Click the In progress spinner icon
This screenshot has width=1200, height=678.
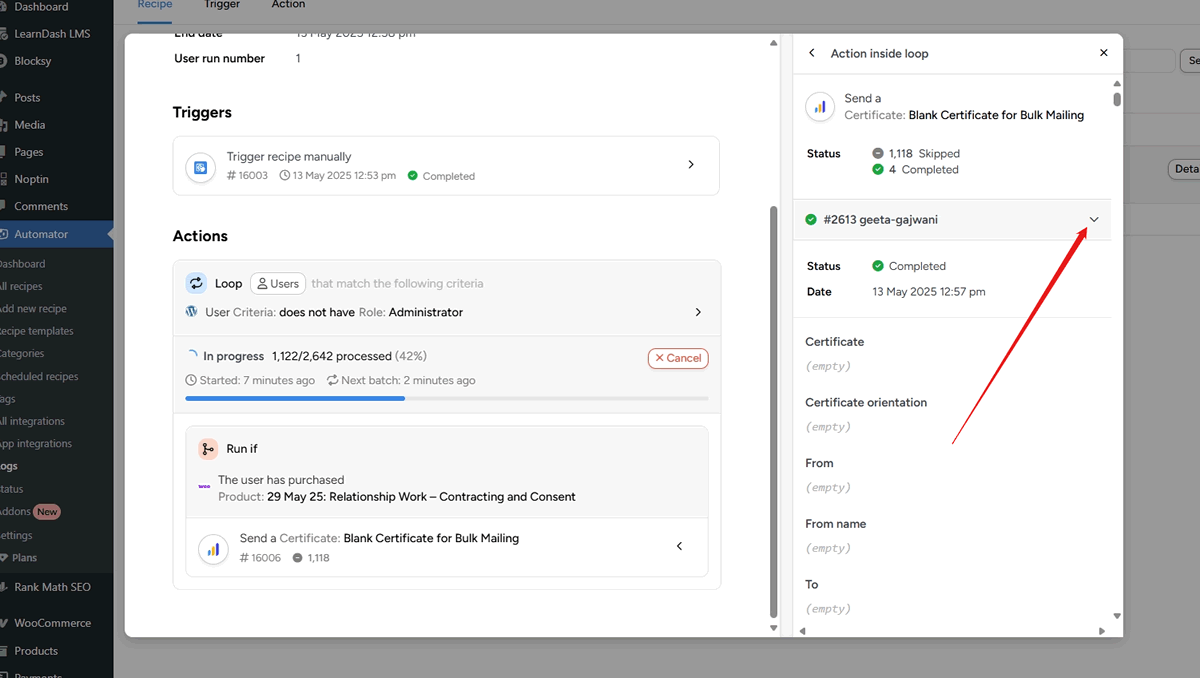tap(192, 356)
